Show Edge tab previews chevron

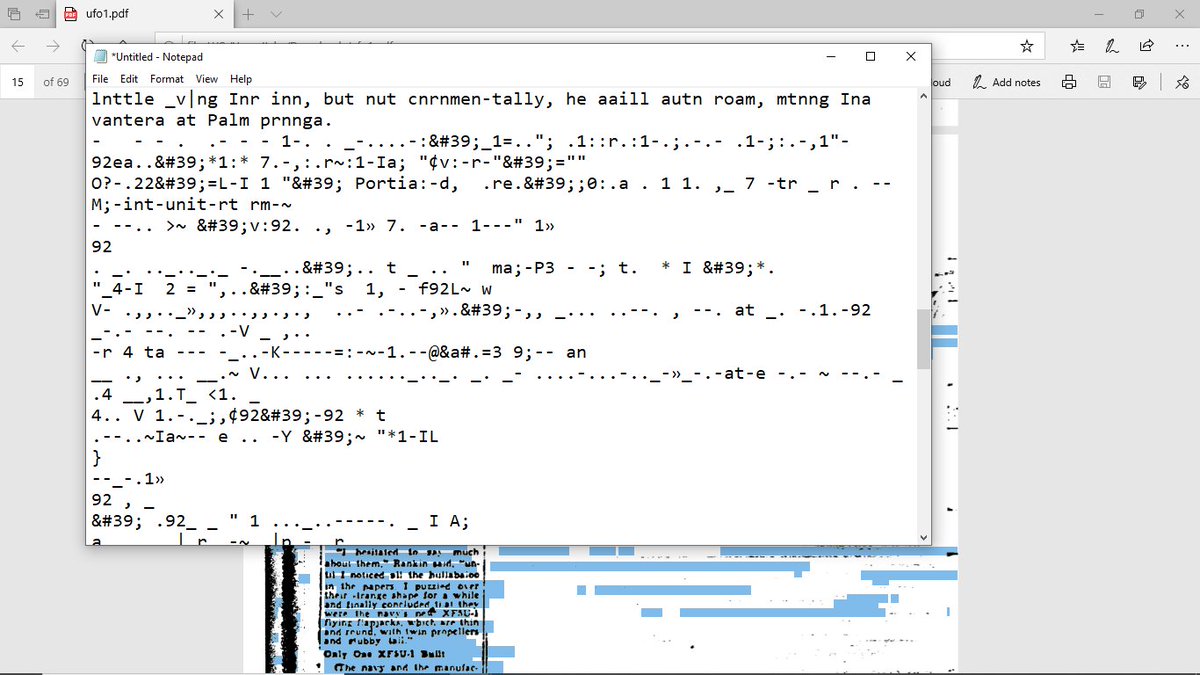pos(278,15)
